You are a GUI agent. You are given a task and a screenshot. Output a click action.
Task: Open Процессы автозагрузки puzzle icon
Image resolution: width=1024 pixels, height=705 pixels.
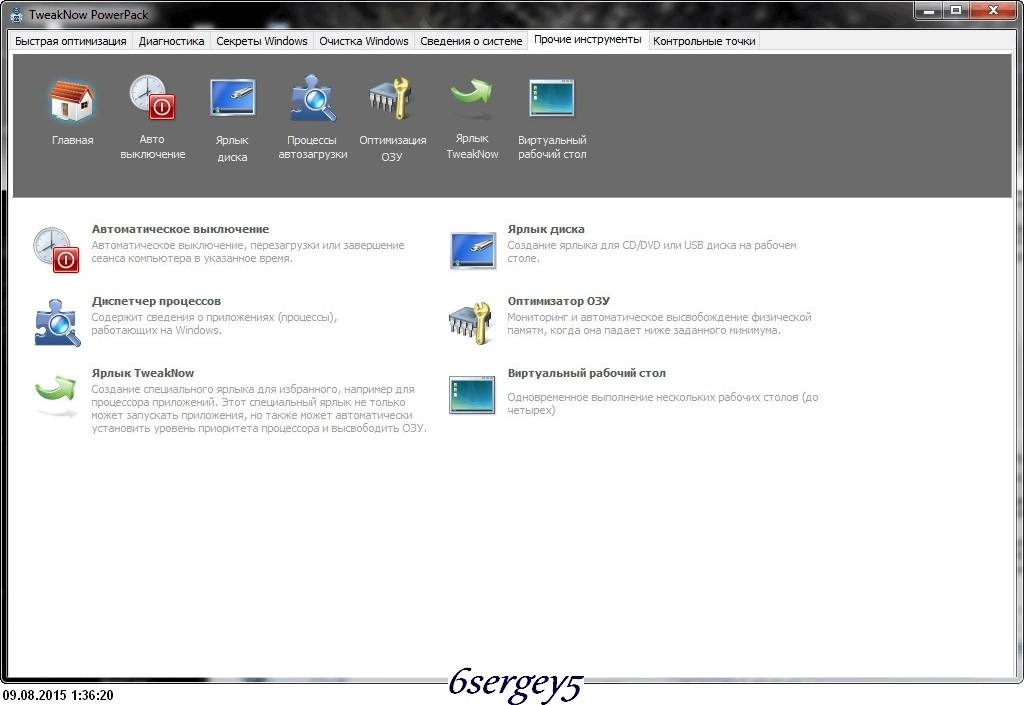(x=312, y=98)
